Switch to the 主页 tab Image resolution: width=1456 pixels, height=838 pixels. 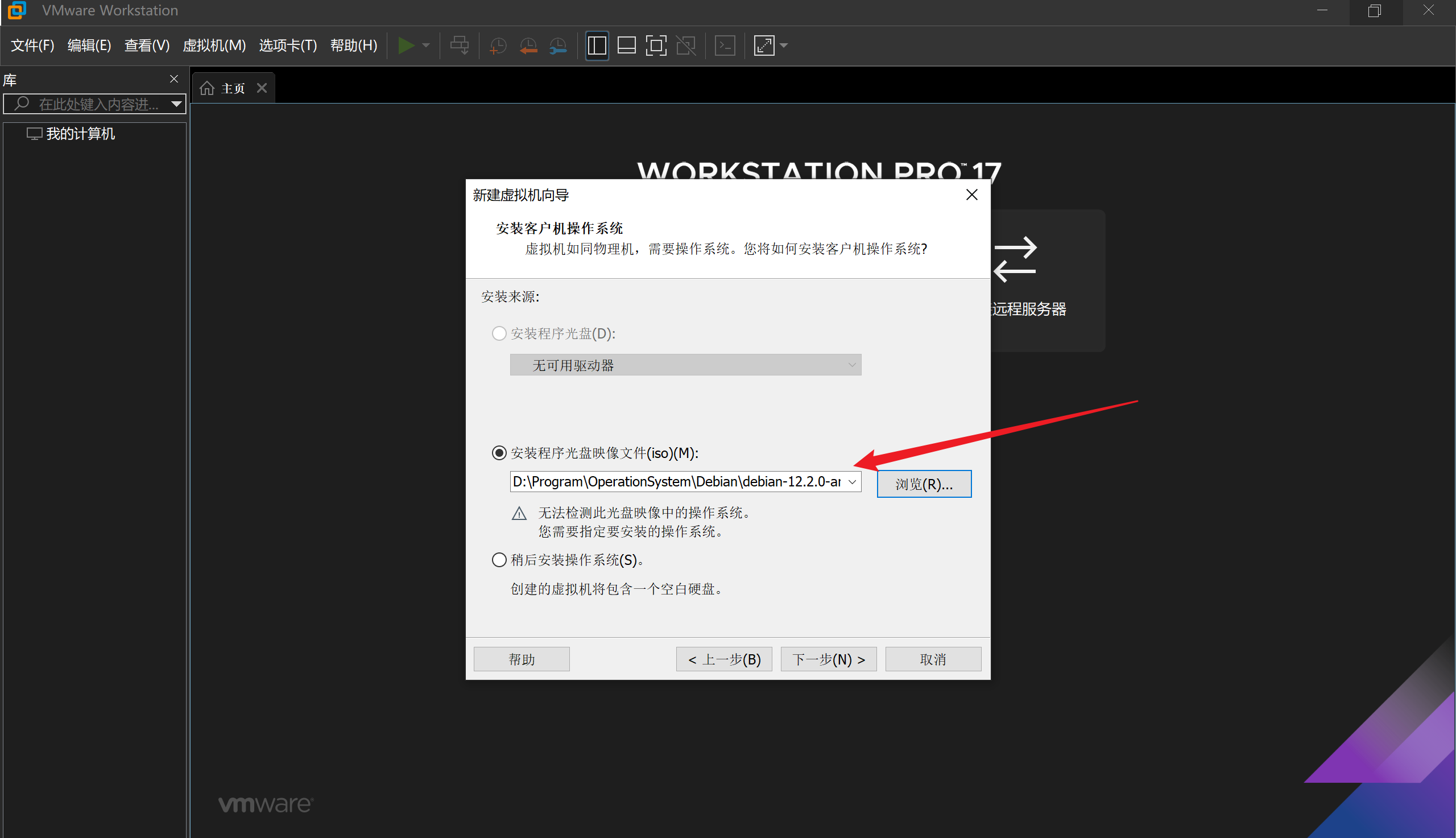coord(233,88)
